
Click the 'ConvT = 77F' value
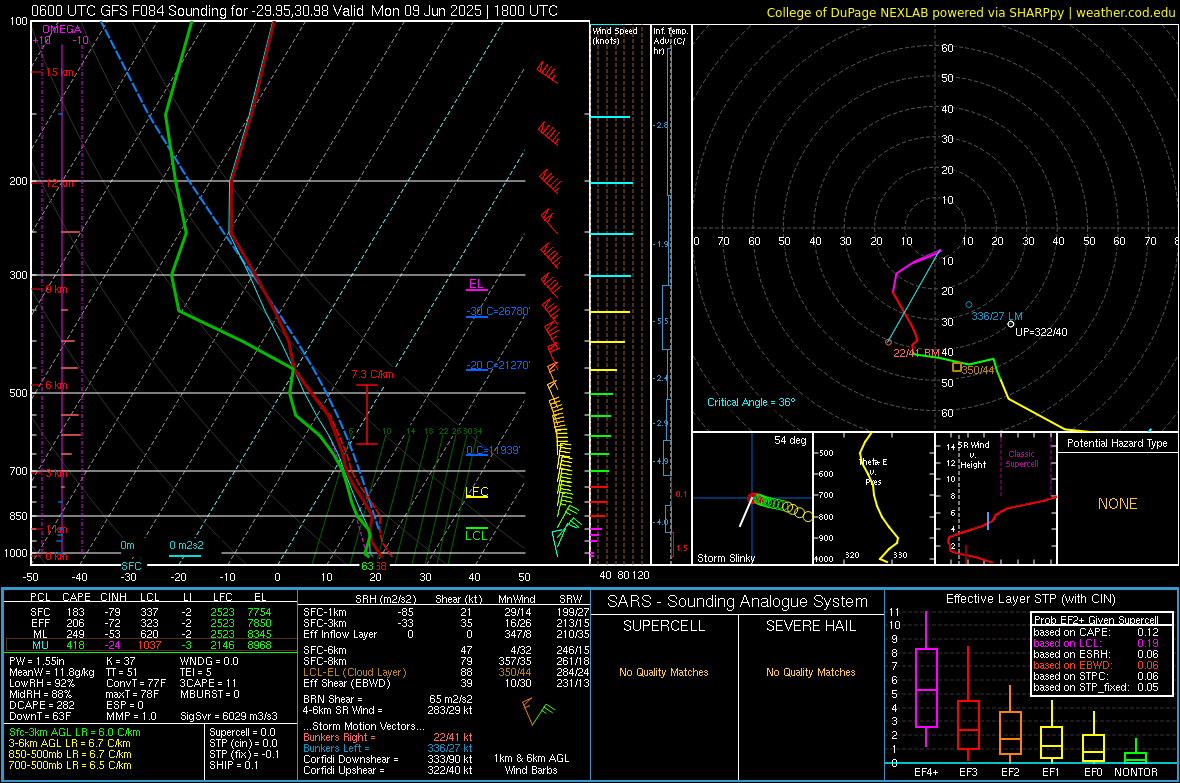pyautogui.click(x=136, y=683)
